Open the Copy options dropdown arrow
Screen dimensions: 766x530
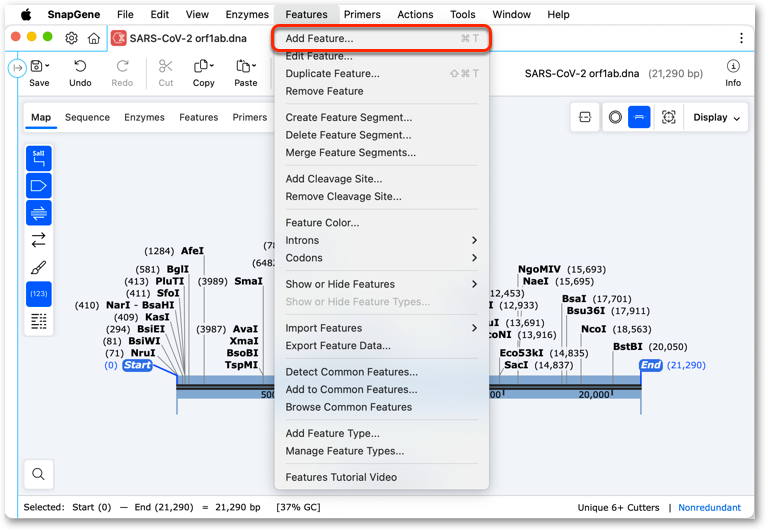tap(212, 65)
